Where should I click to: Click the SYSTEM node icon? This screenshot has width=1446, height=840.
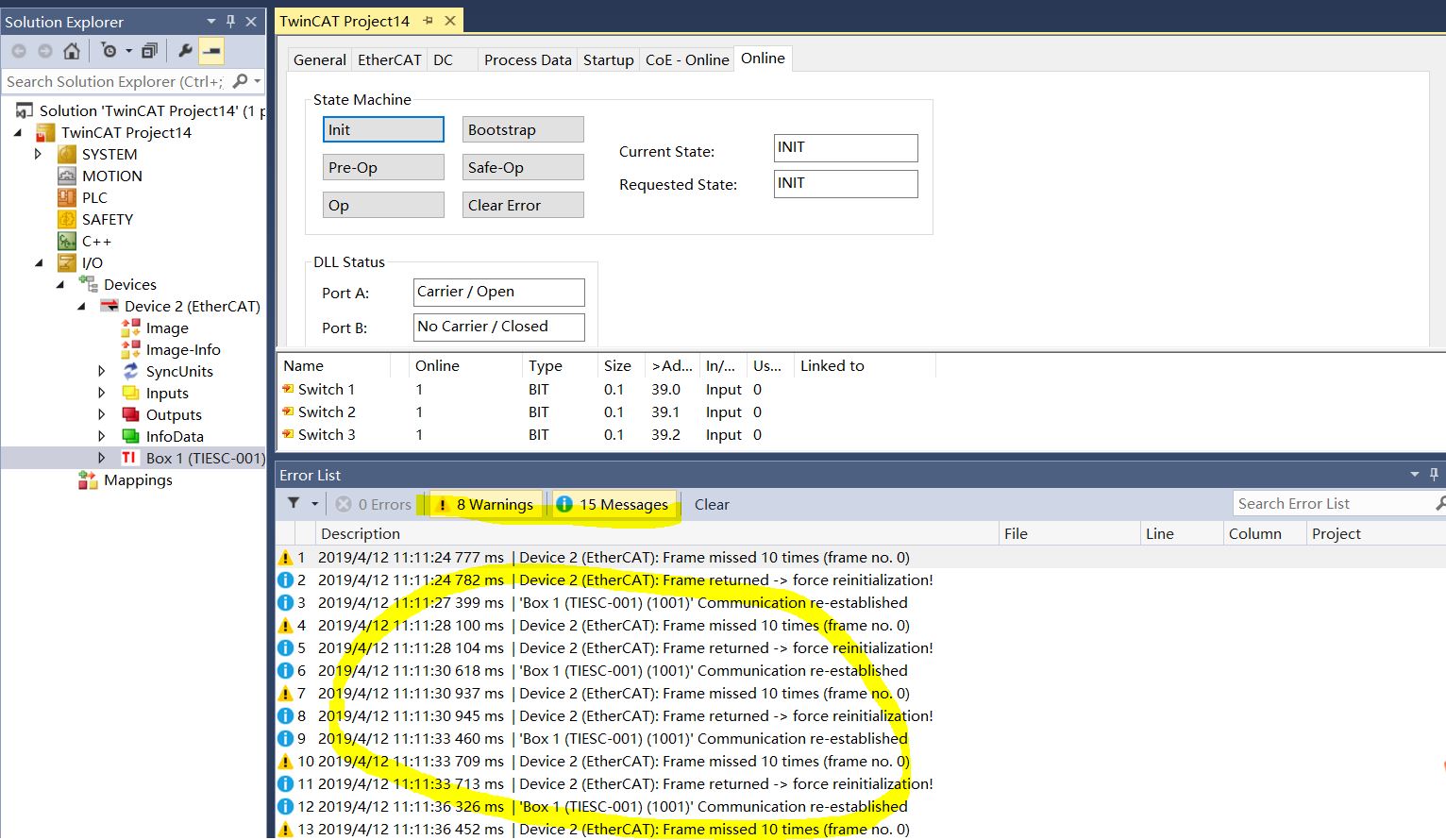[67, 154]
